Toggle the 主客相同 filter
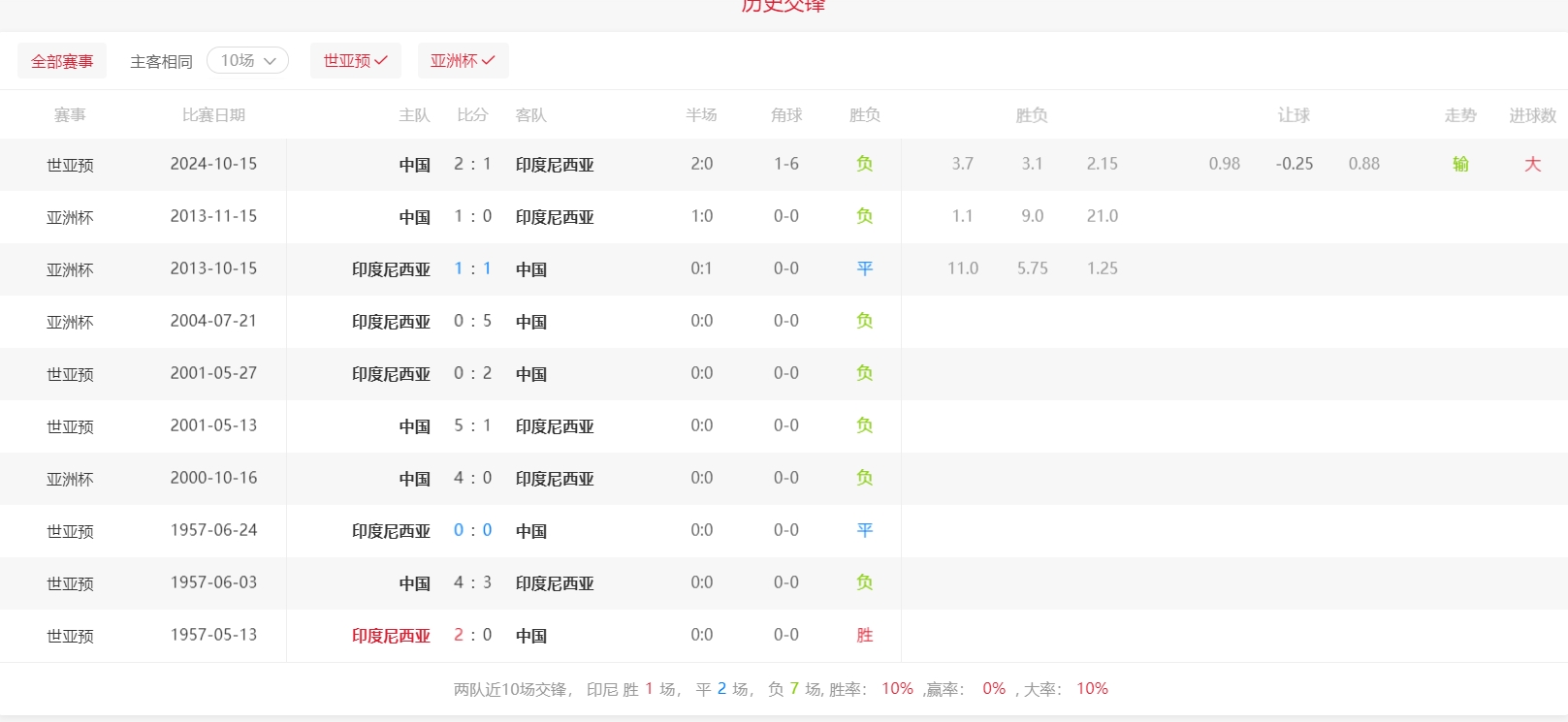 coord(161,61)
